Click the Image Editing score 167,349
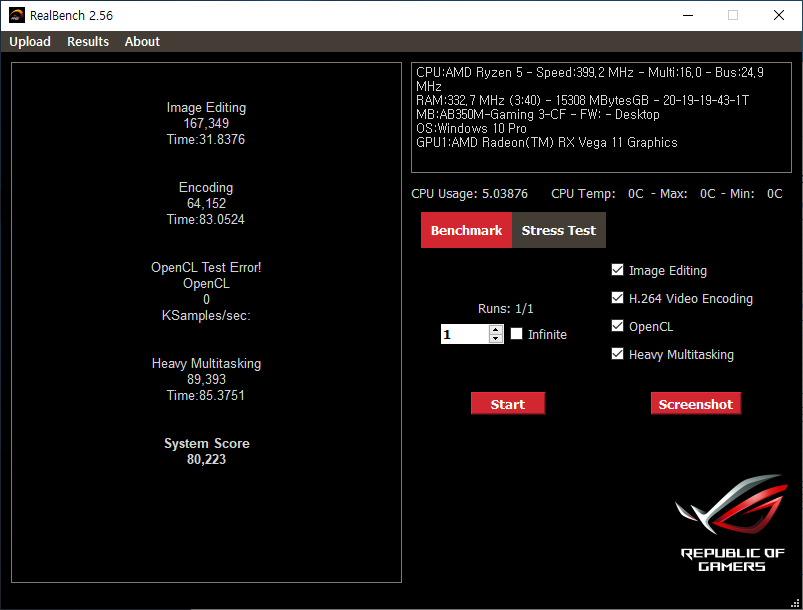The height and width of the screenshot is (610, 803). coord(206,123)
